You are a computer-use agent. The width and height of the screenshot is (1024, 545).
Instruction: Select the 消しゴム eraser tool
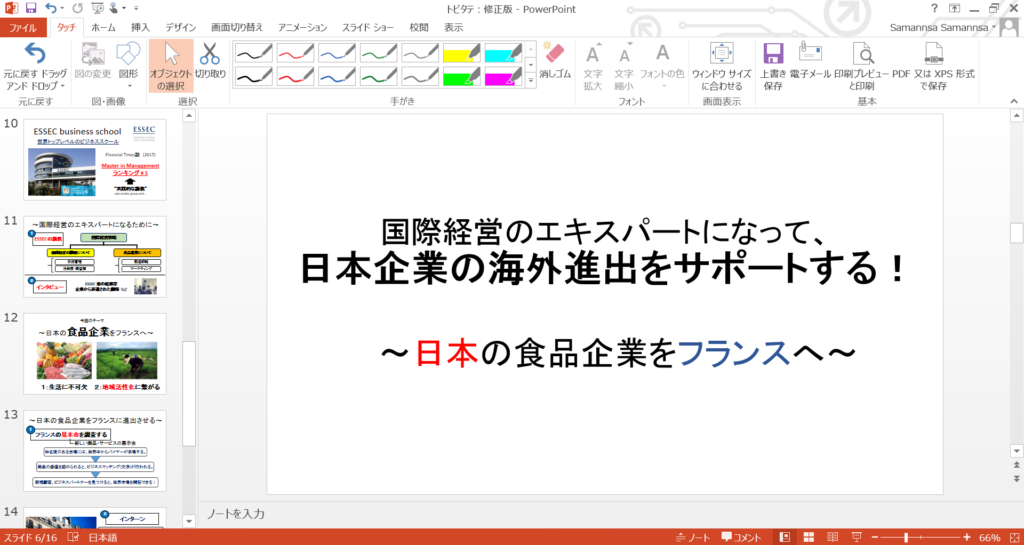click(x=554, y=61)
